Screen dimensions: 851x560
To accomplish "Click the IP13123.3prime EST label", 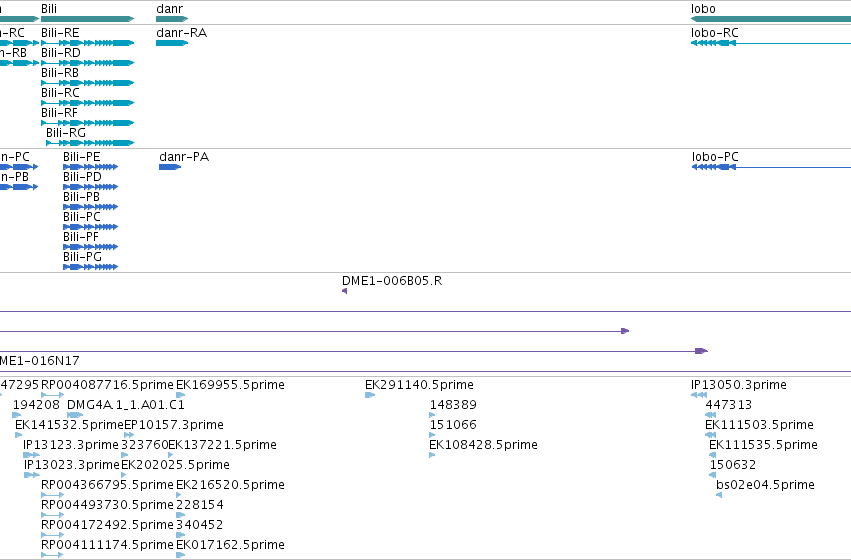I will click(x=71, y=445).
